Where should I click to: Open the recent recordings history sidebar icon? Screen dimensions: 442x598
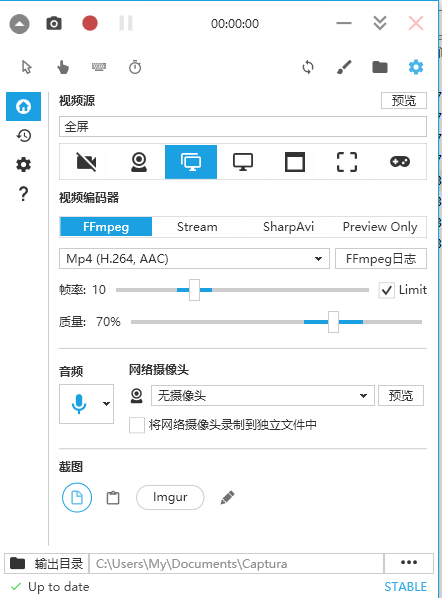click(x=24, y=135)
